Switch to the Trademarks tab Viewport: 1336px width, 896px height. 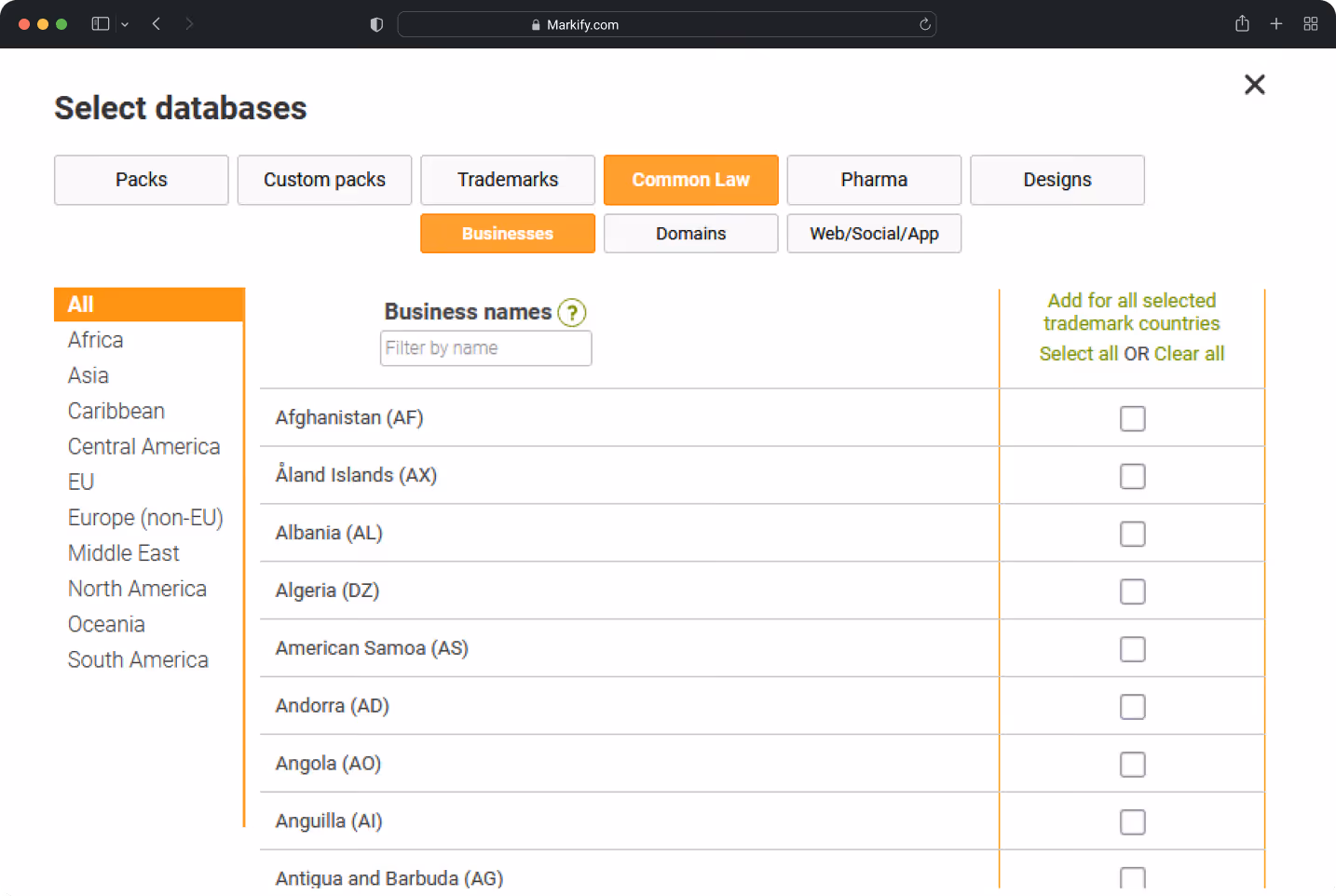point(508,180)
